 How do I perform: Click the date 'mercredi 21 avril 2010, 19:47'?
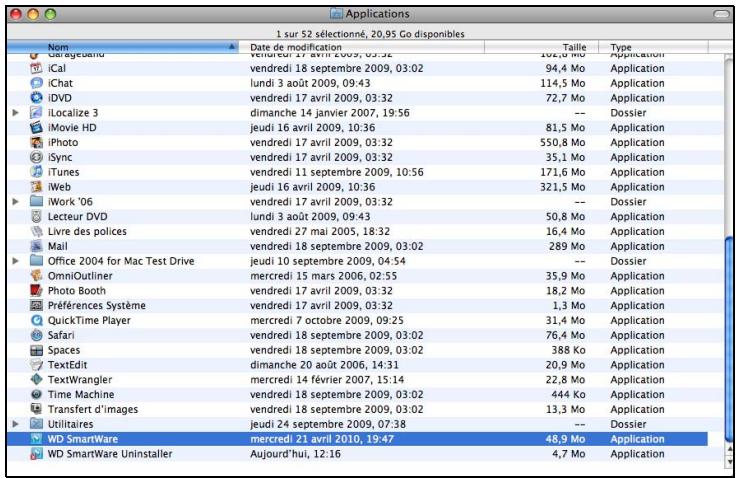[322, 439]
